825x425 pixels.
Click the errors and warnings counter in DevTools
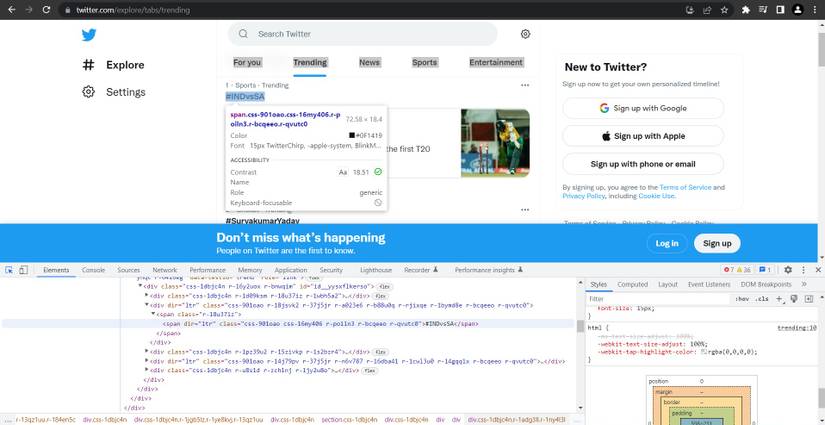(x=737, y=270)
